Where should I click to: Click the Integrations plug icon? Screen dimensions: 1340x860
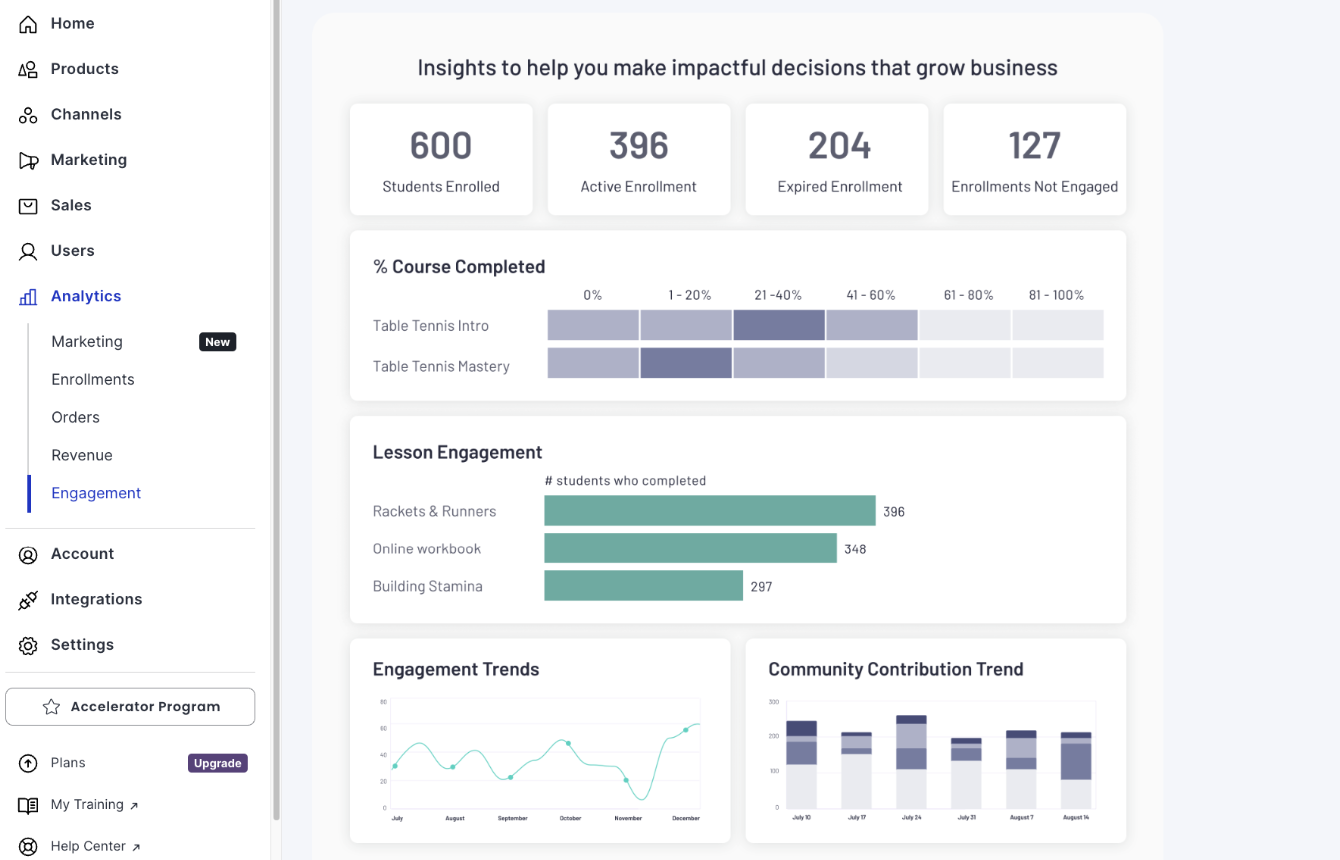[x=28, y=600]
